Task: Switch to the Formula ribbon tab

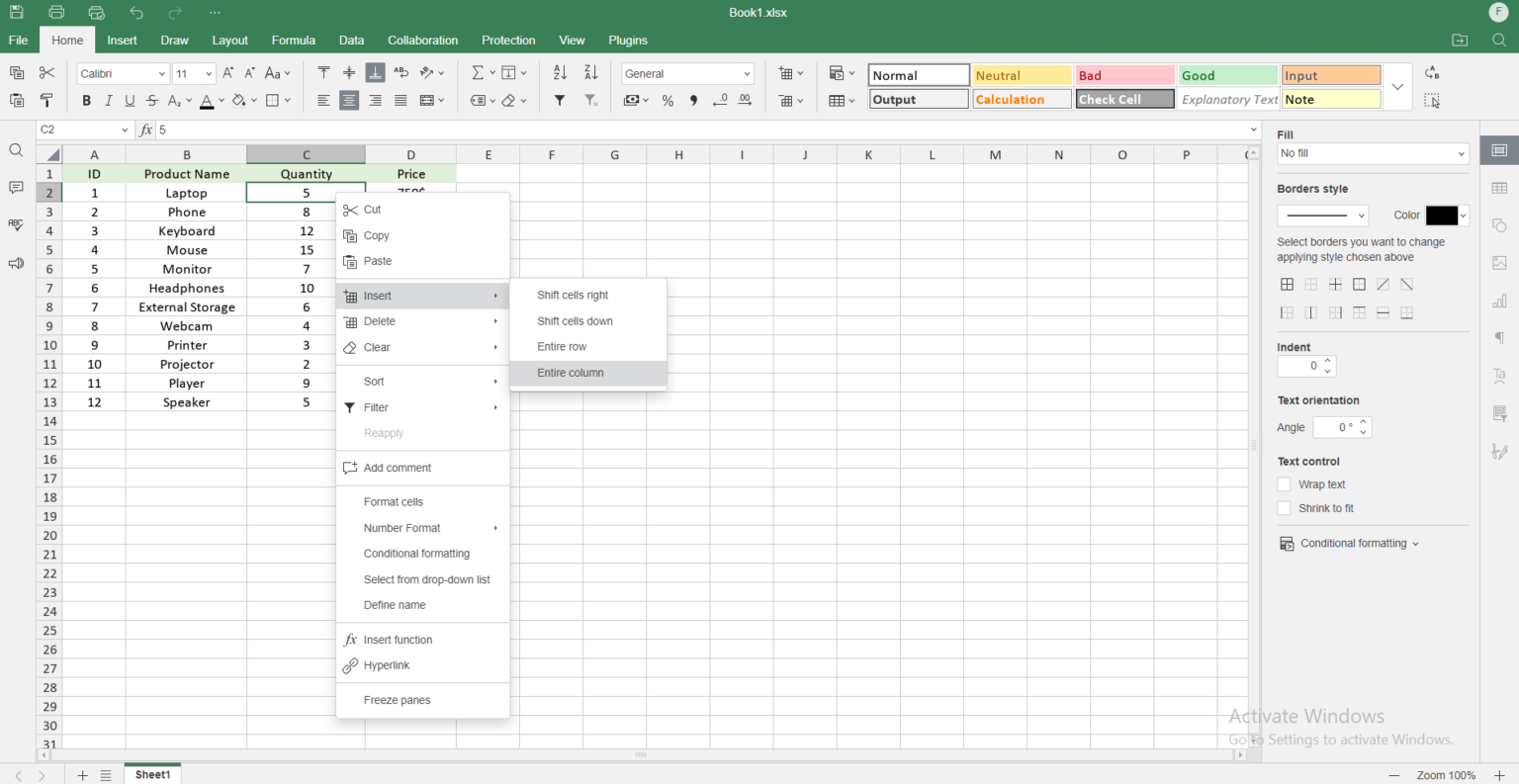Action: [293, 40]
